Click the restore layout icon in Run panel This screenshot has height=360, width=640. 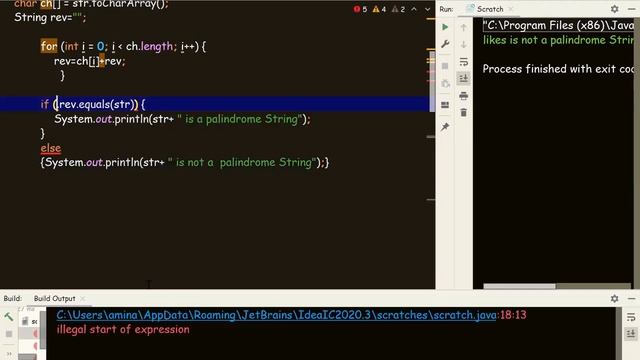445,105
